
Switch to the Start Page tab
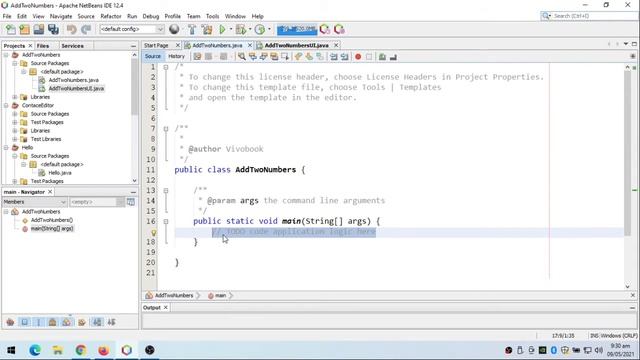[156, 45]
